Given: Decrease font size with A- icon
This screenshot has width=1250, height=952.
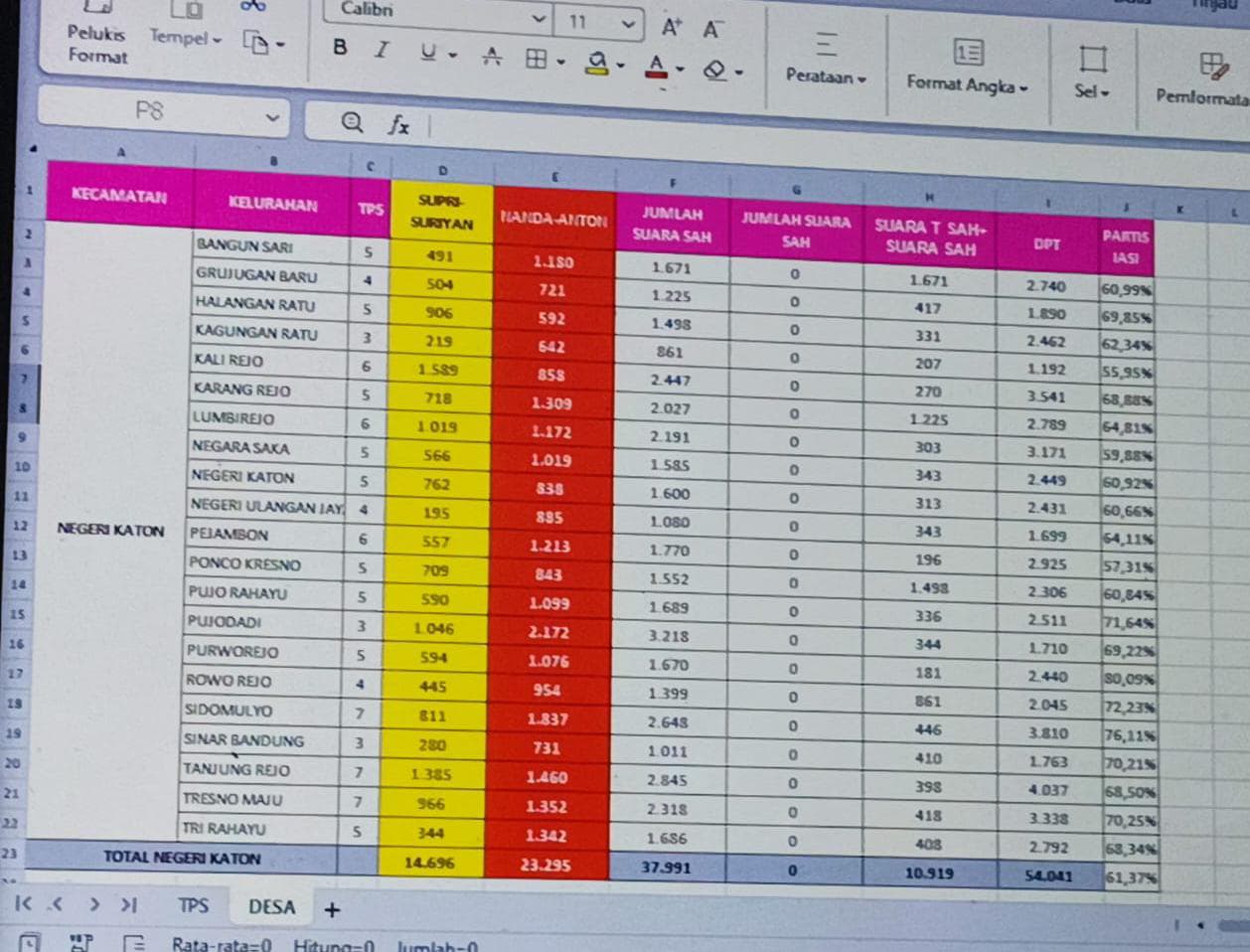Looking at the screenshot, I should [713, 29].
